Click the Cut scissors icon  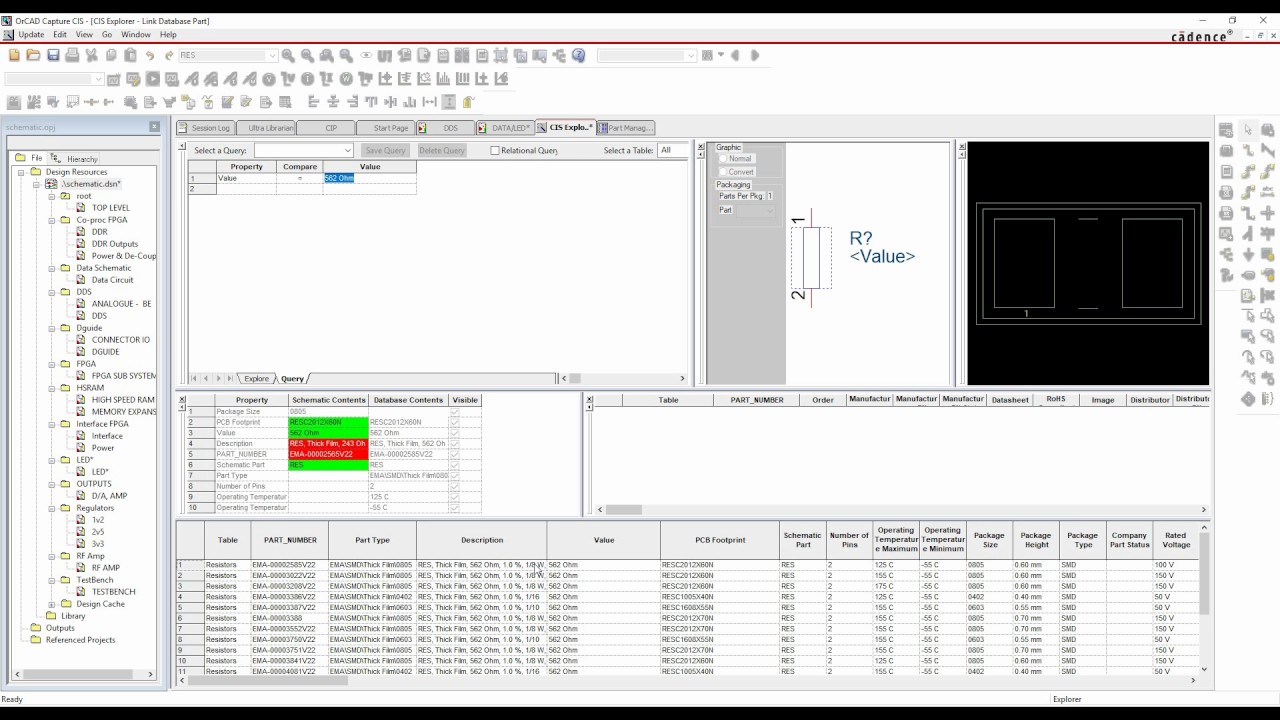91,56
